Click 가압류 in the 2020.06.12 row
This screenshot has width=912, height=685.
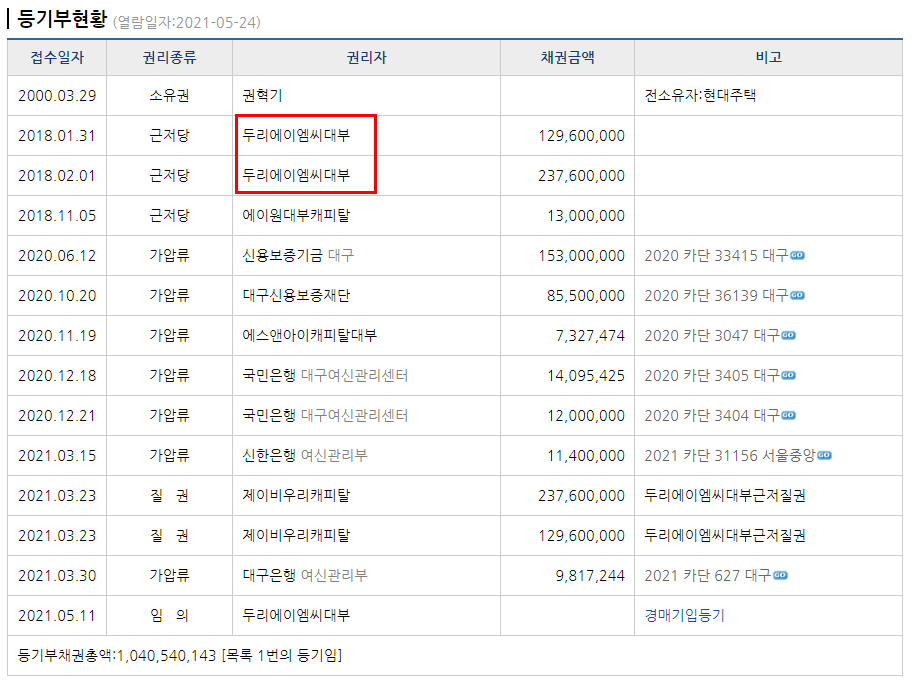(169, 255)
